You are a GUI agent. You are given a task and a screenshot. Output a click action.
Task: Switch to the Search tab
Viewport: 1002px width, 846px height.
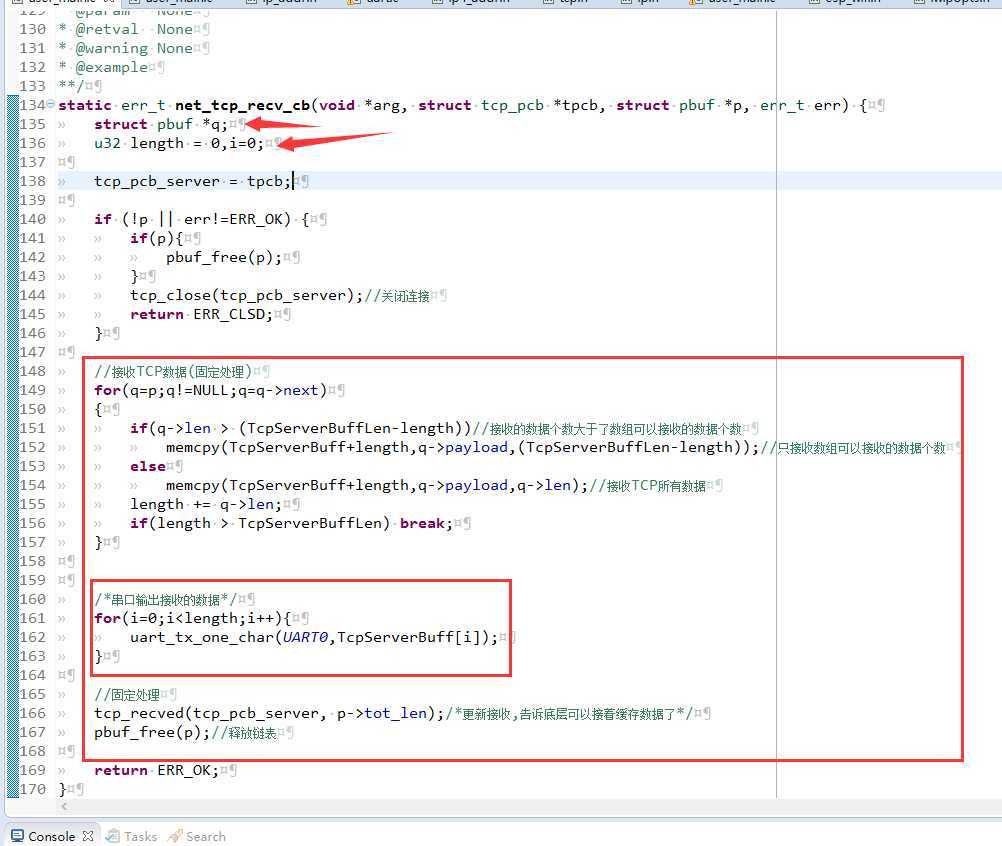197,836
